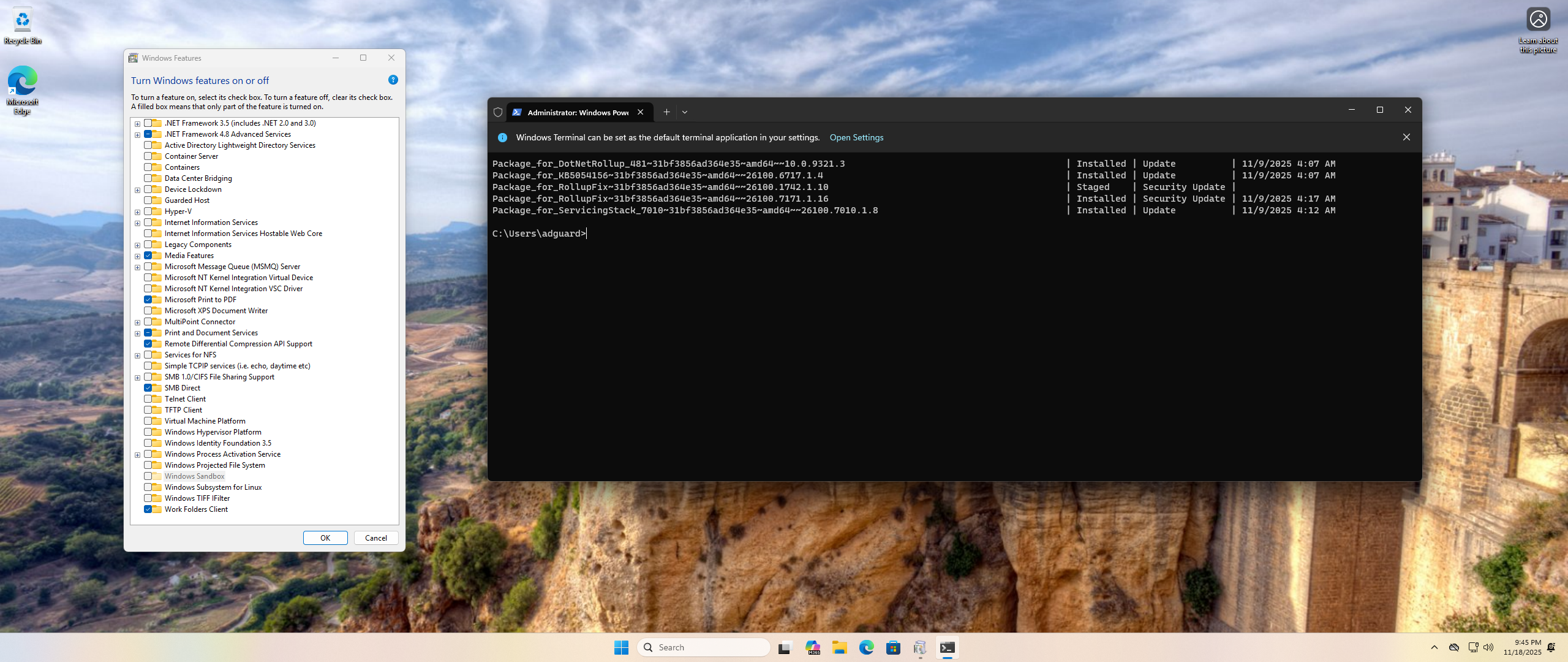Select the Administrator: Windows PowerShell tab
The width and height of the screenshot is (1568, 662).
click(577, 112)
